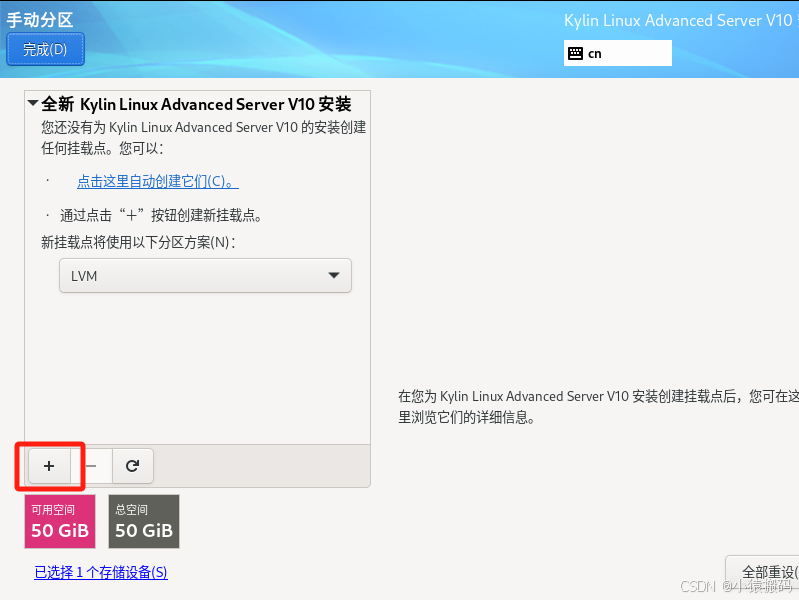Open the selected storage devices link
This screenshot has width=799, height=600.
101,572
